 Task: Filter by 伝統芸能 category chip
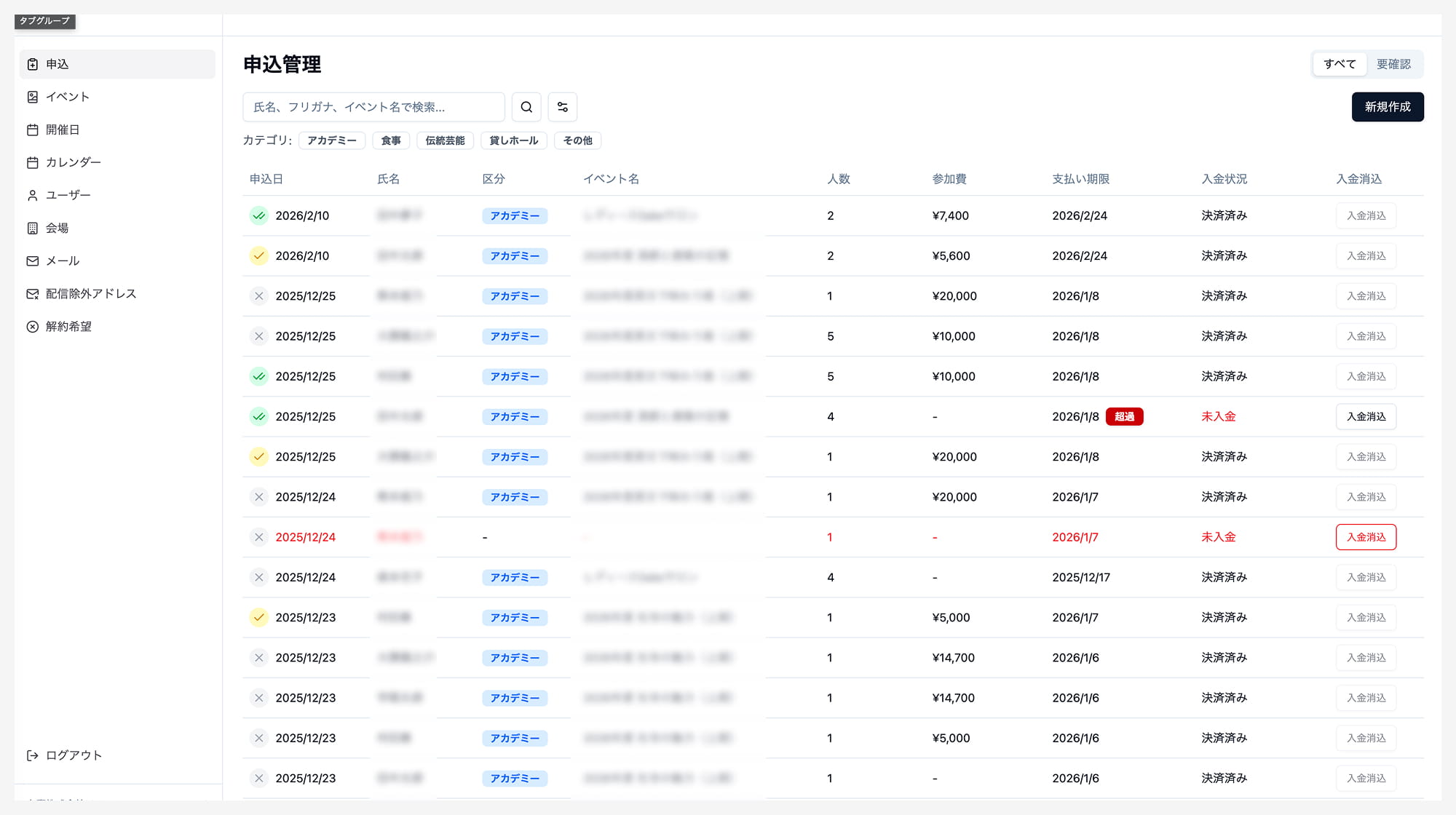click(445, 140)
